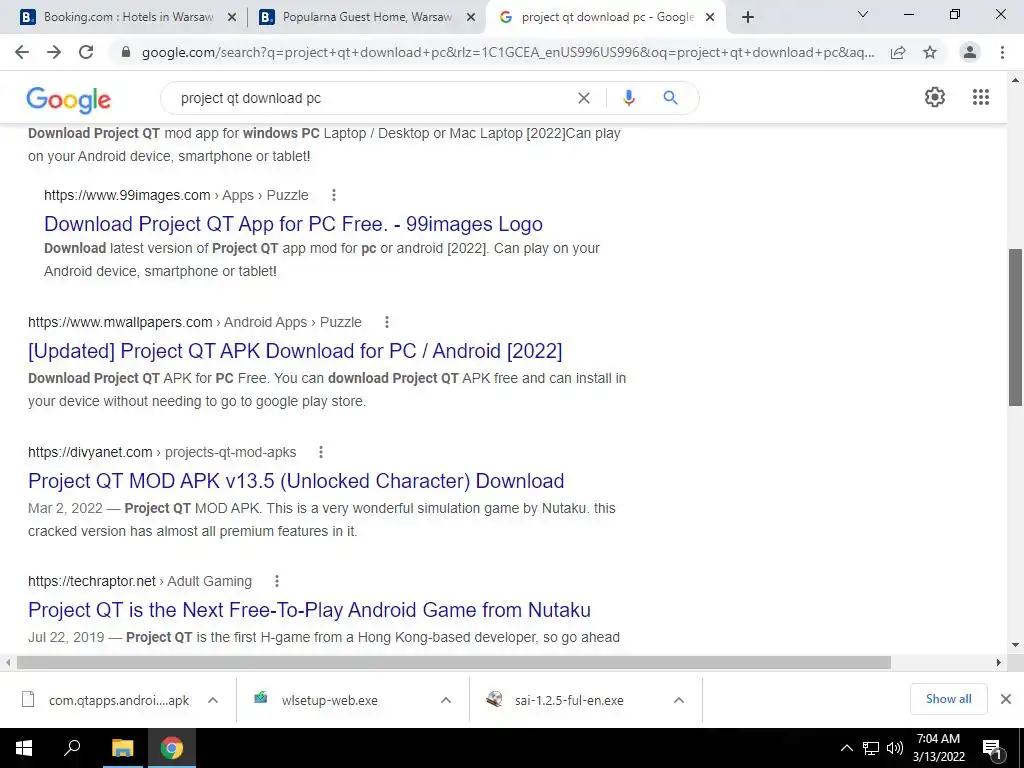
Task: Submit search with magnifier icon
Action: (670, 98)
